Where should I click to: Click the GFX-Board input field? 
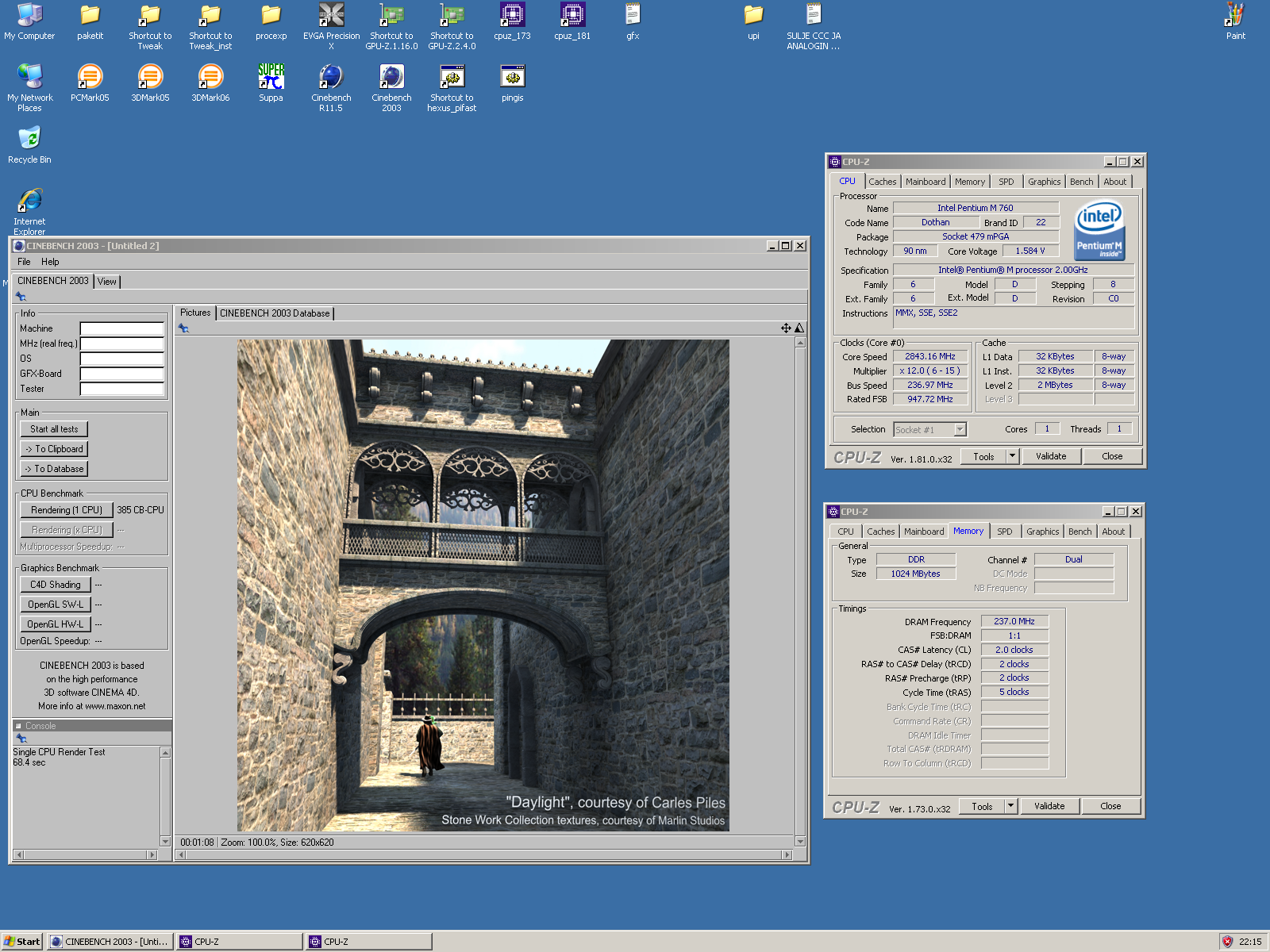point(121,374)
